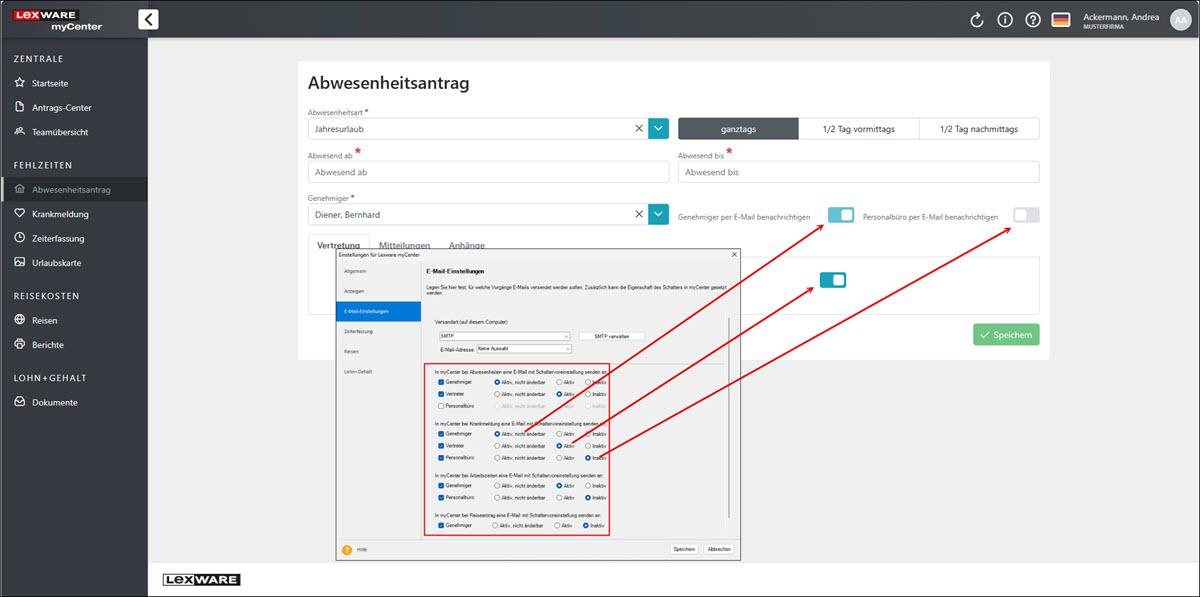Clear the Jahresurlaub selection with X
1200x597 pixels.
(x=639, y=128)
